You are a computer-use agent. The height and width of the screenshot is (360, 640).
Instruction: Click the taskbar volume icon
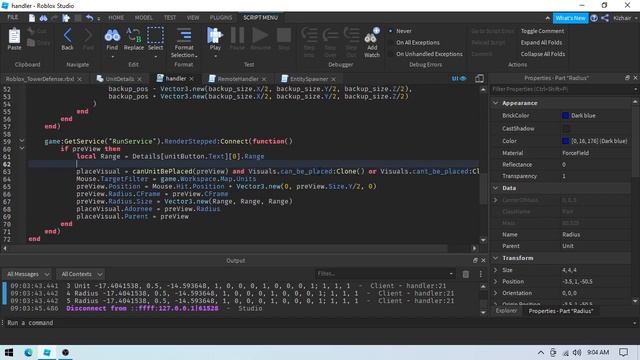[x=577, y=352]
